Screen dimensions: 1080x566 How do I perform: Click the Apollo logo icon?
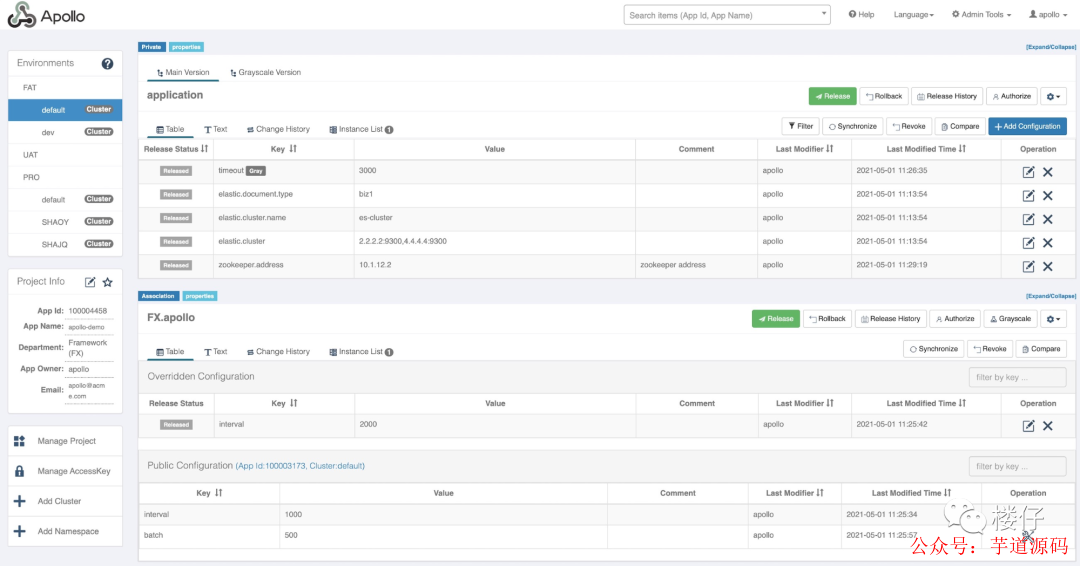click(21, 15)
